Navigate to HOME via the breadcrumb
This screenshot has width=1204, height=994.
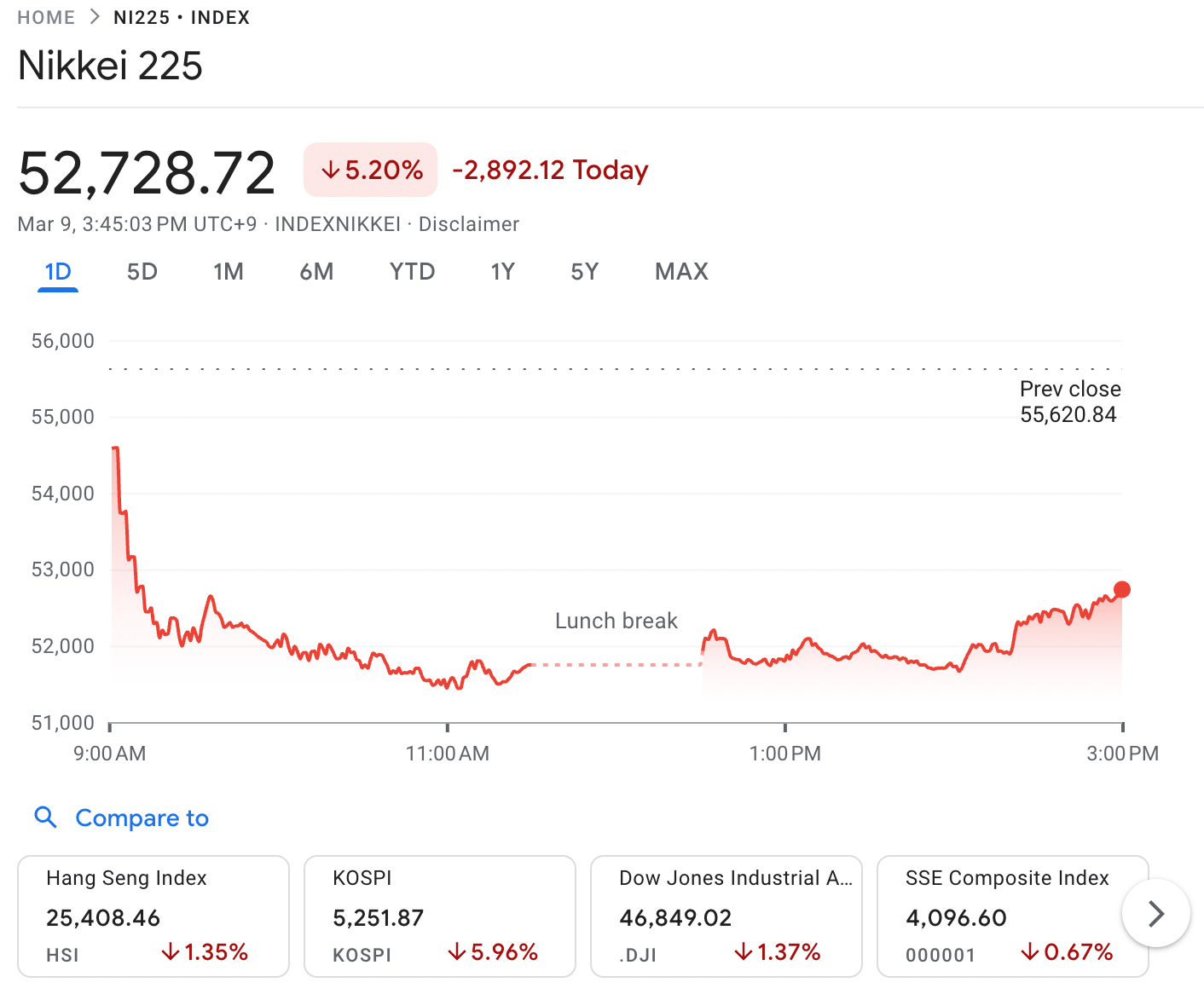click(x=45, y=16)
